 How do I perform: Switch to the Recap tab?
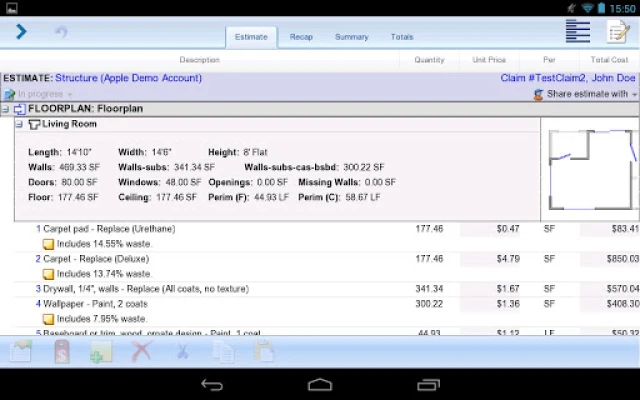coord(301,37)
